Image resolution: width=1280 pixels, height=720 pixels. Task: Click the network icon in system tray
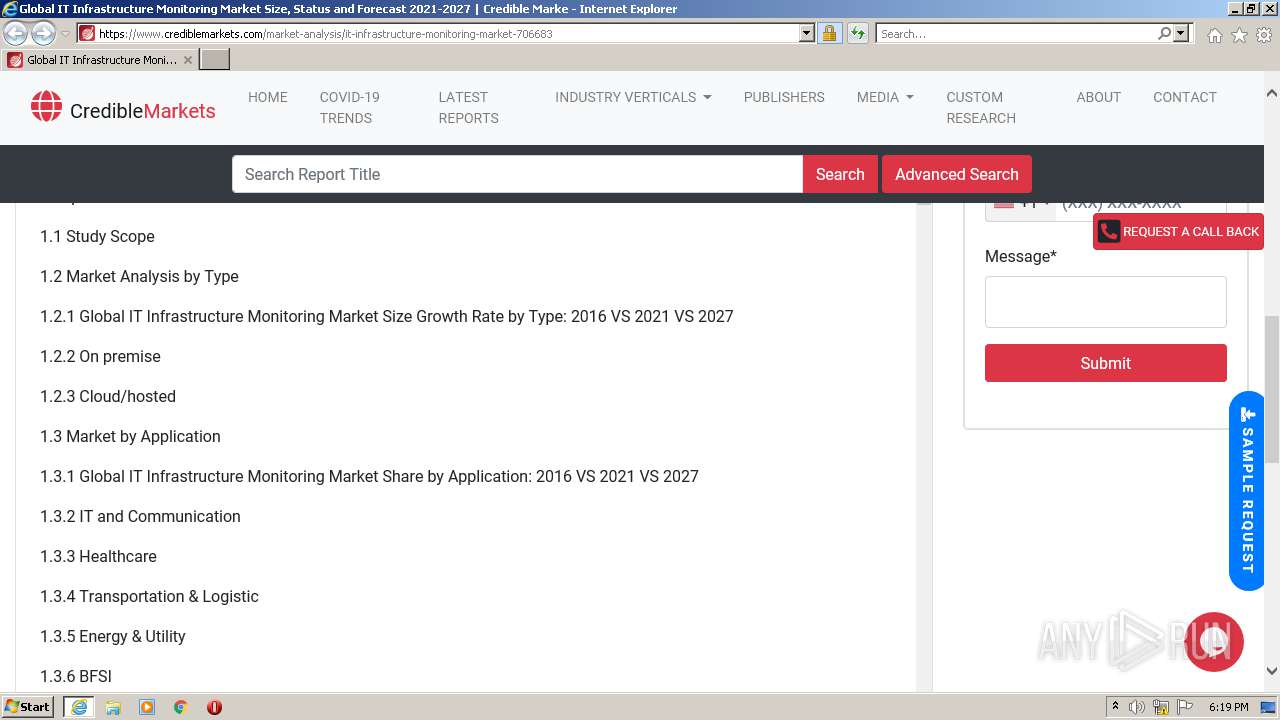pyautogui.click(x=1161, y=707)
